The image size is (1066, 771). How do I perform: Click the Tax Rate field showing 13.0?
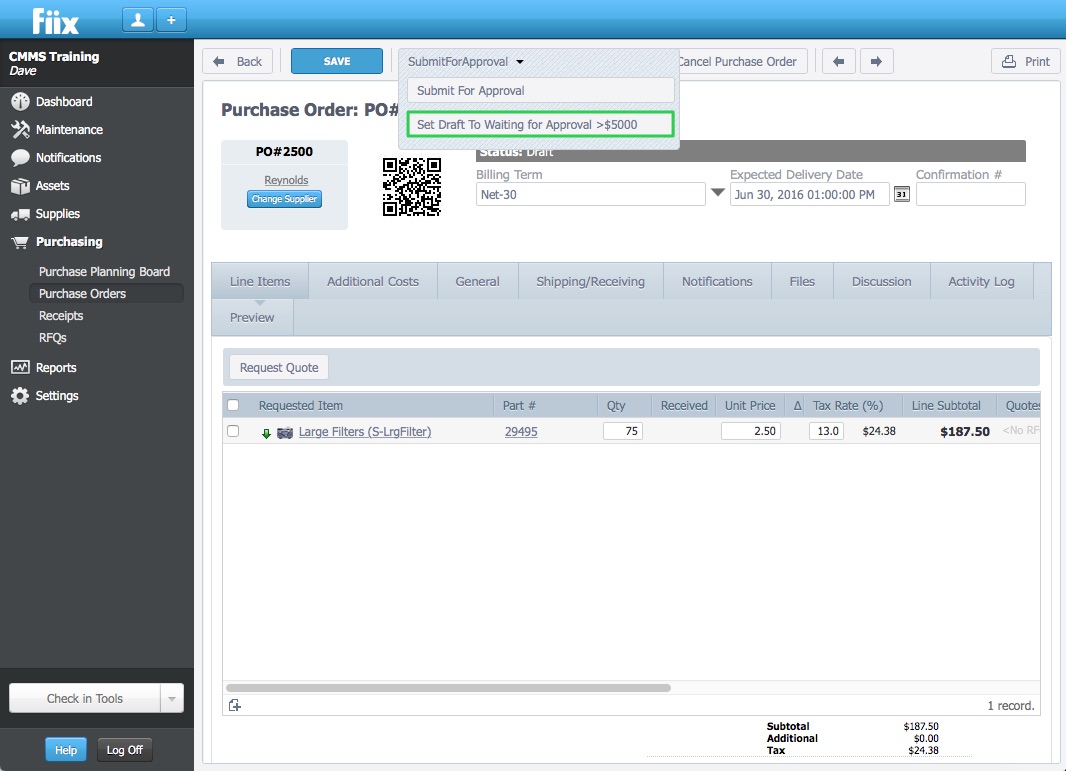pyautogui.click(x=826, y=431)
